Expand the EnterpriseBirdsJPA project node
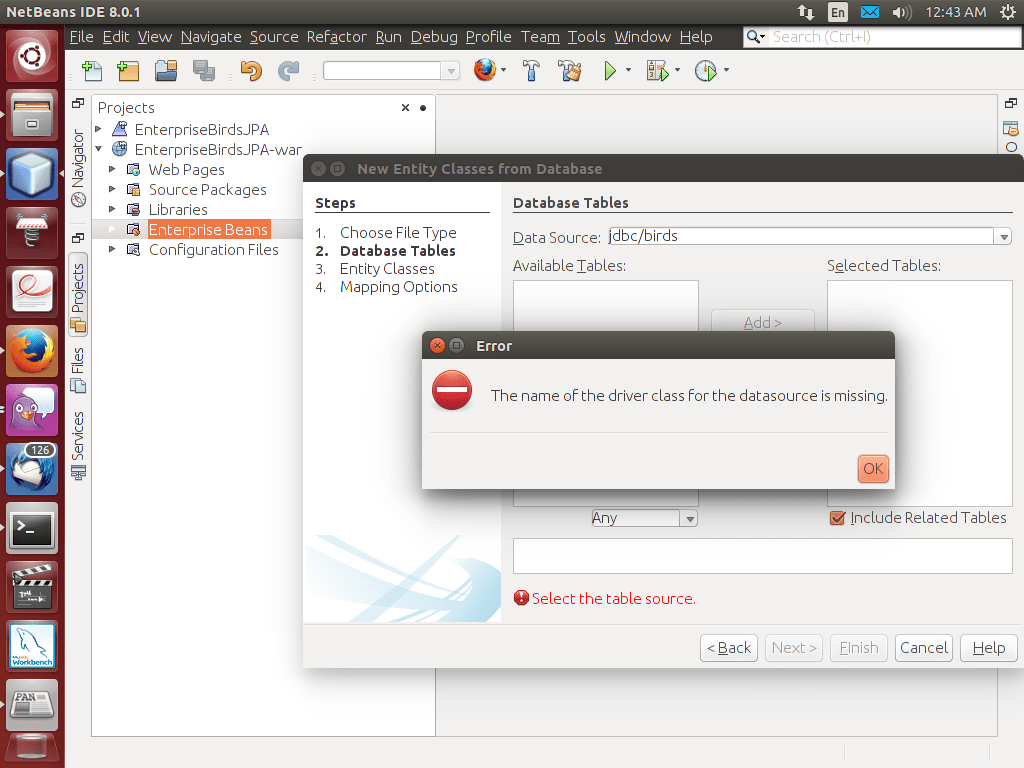1024x768 pixels. (99, 129)
